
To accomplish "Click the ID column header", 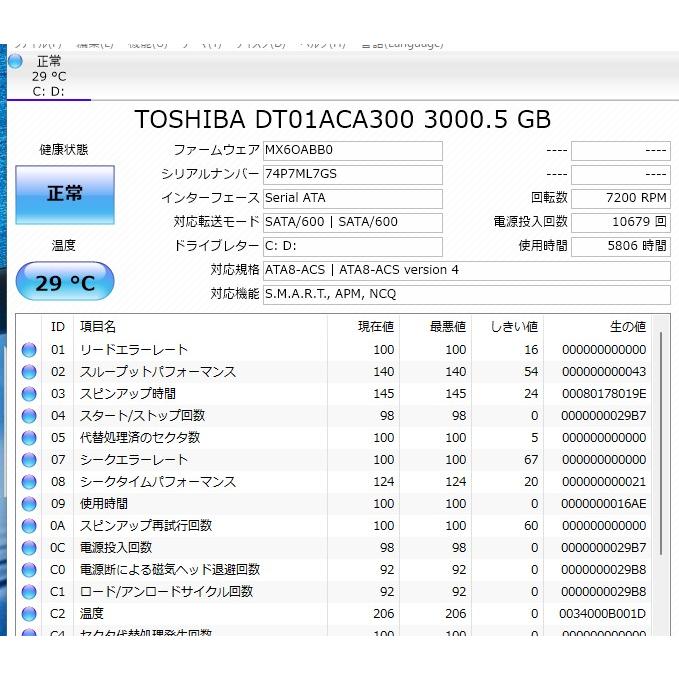I will pos(58,327).
